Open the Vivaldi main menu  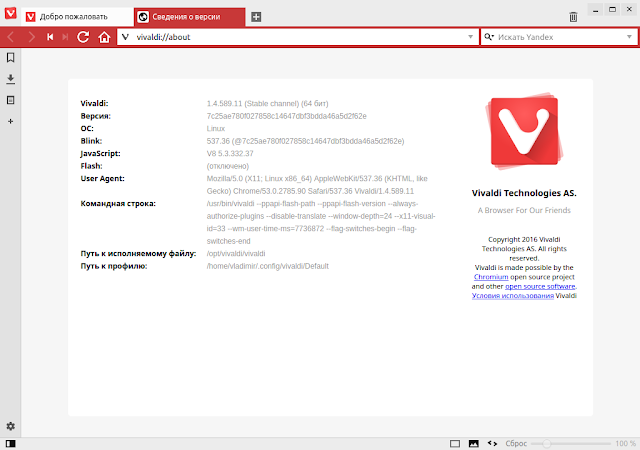11,13
